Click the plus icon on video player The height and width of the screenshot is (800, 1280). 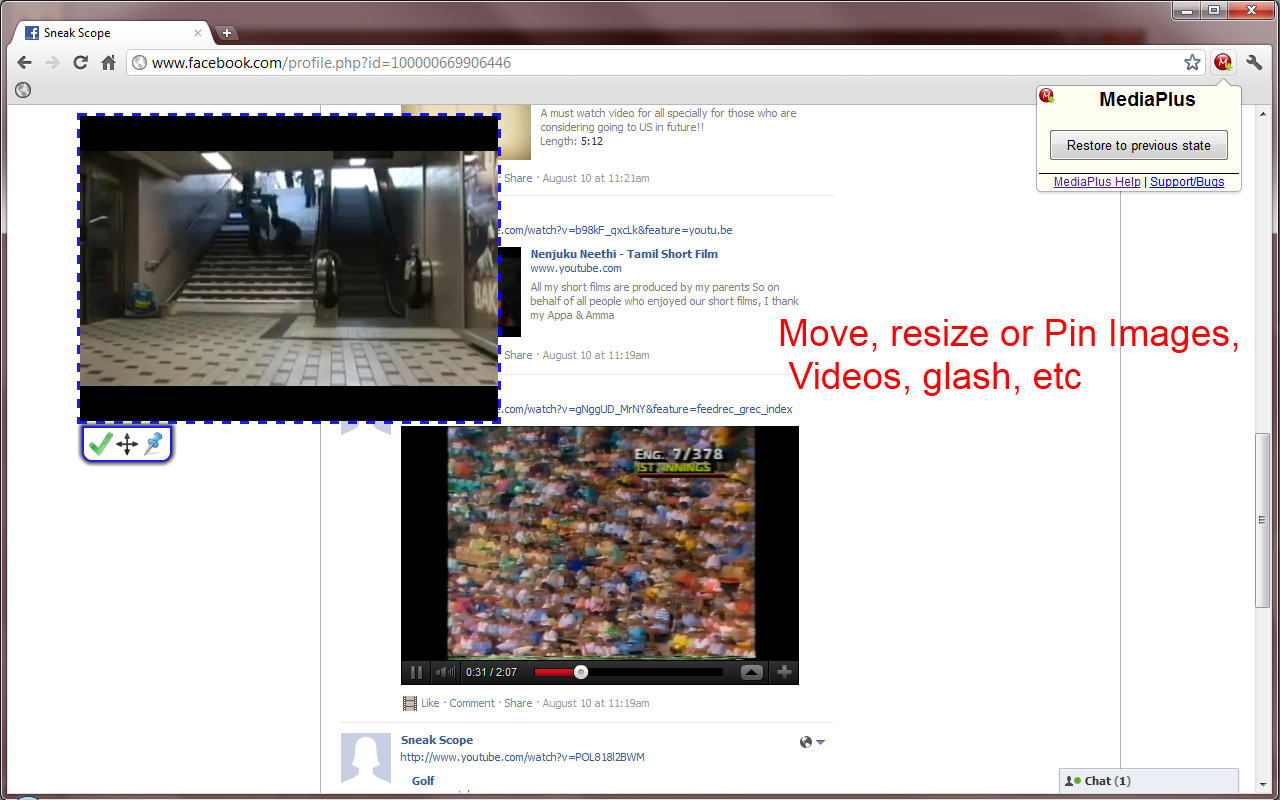pos(784,672)
